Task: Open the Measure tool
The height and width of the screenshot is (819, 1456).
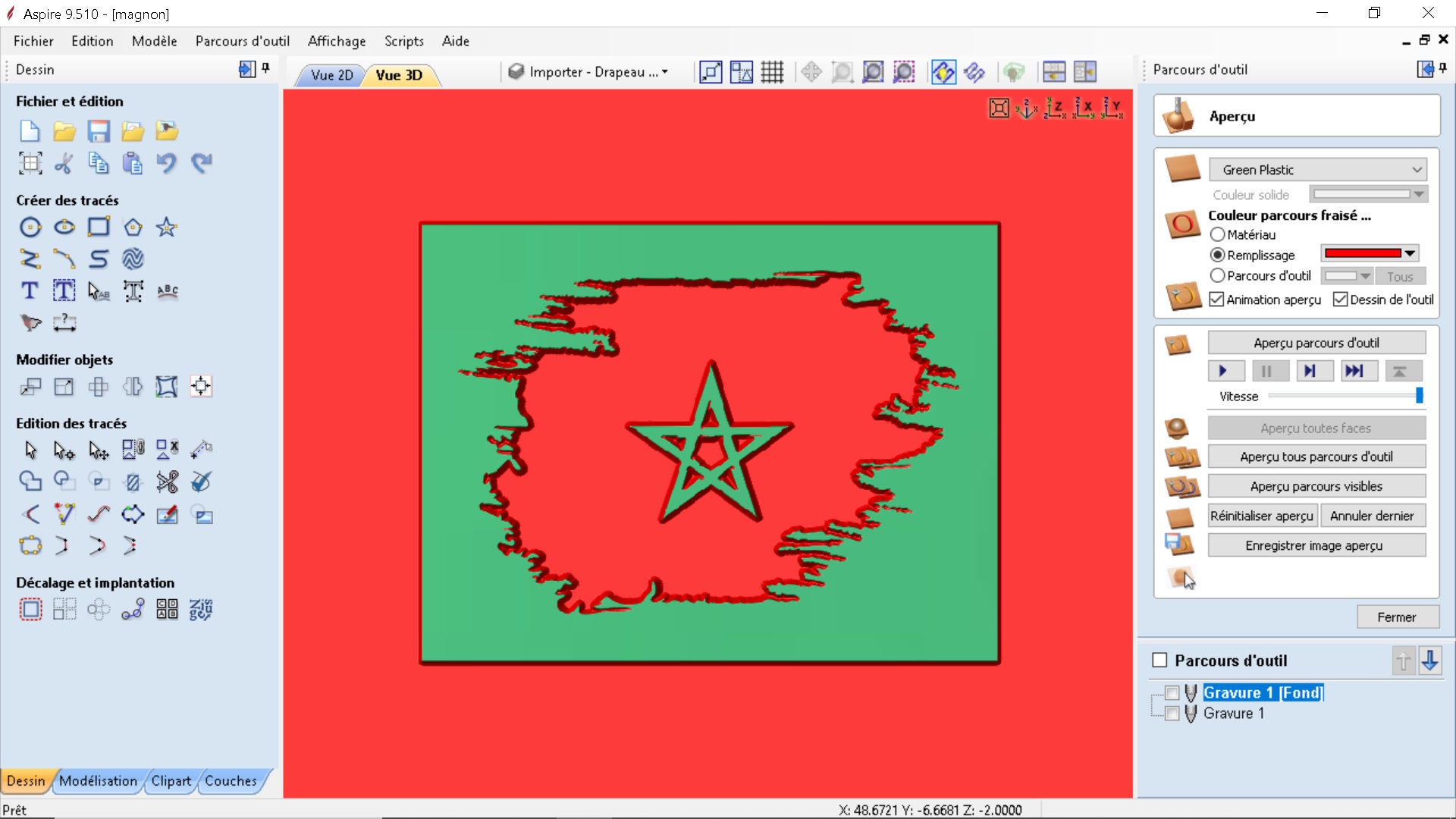Action: [x=66, y=324]
